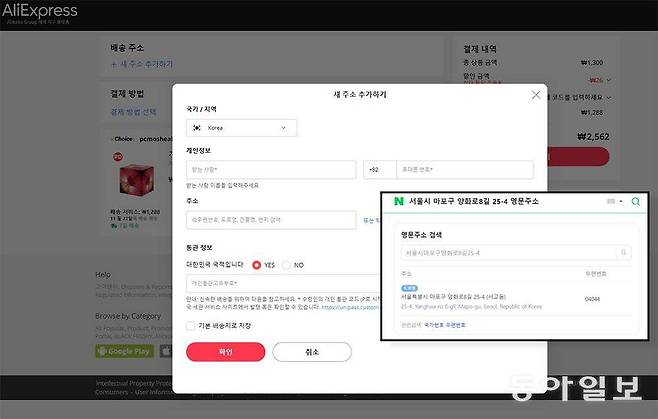Click the 국가번호 related search link
The height and width of the screenshot is (419, 658).
click(x=434, y=325)
